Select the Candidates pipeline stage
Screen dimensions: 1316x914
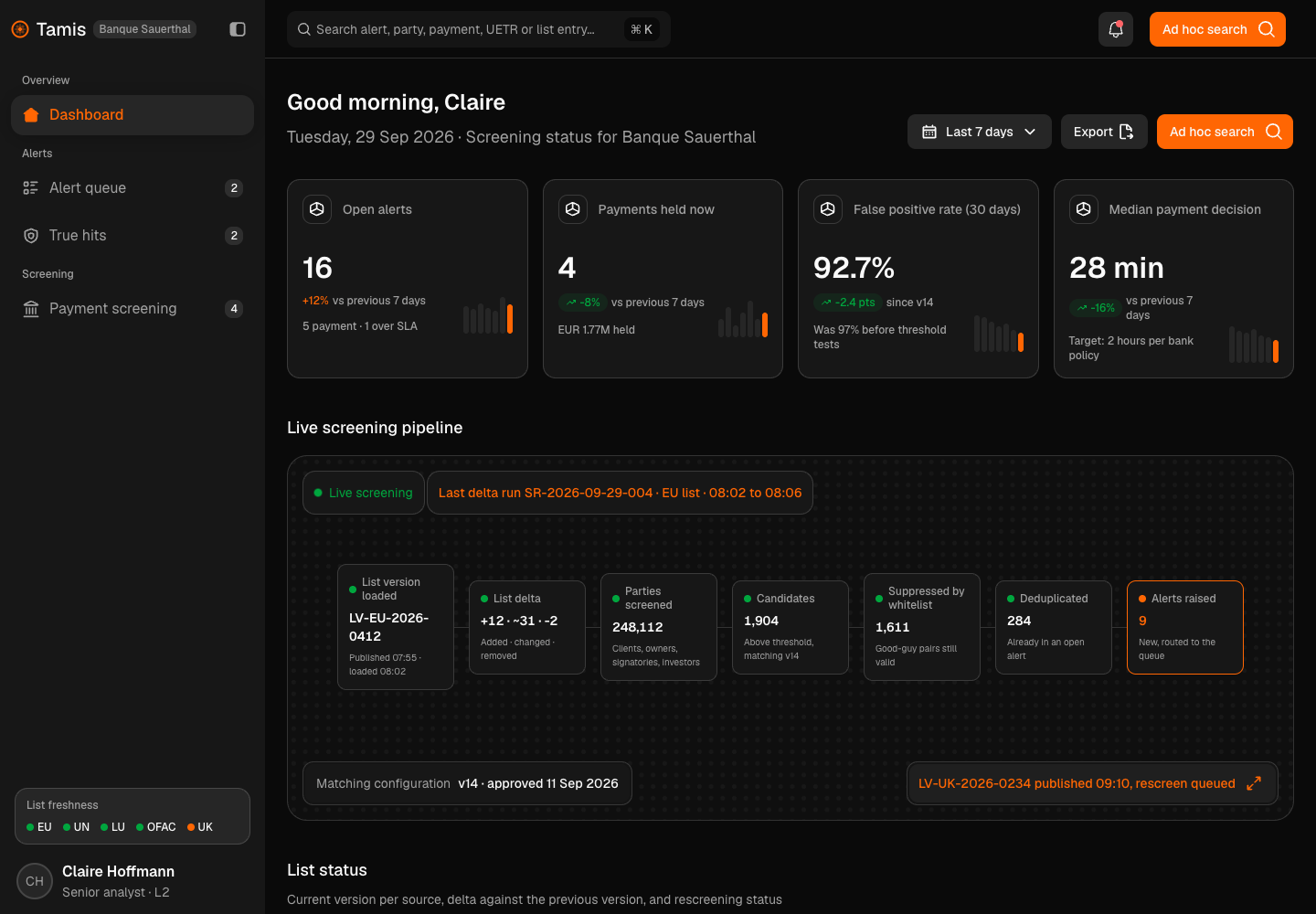pyautogui.click(x=791, y=627)
